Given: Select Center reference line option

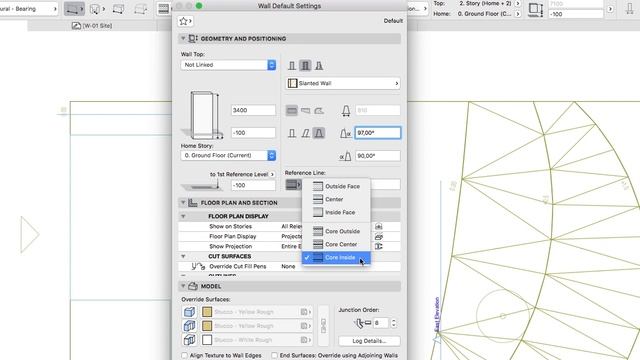Looking at the screenshot, I should click(x=336, y=199).
